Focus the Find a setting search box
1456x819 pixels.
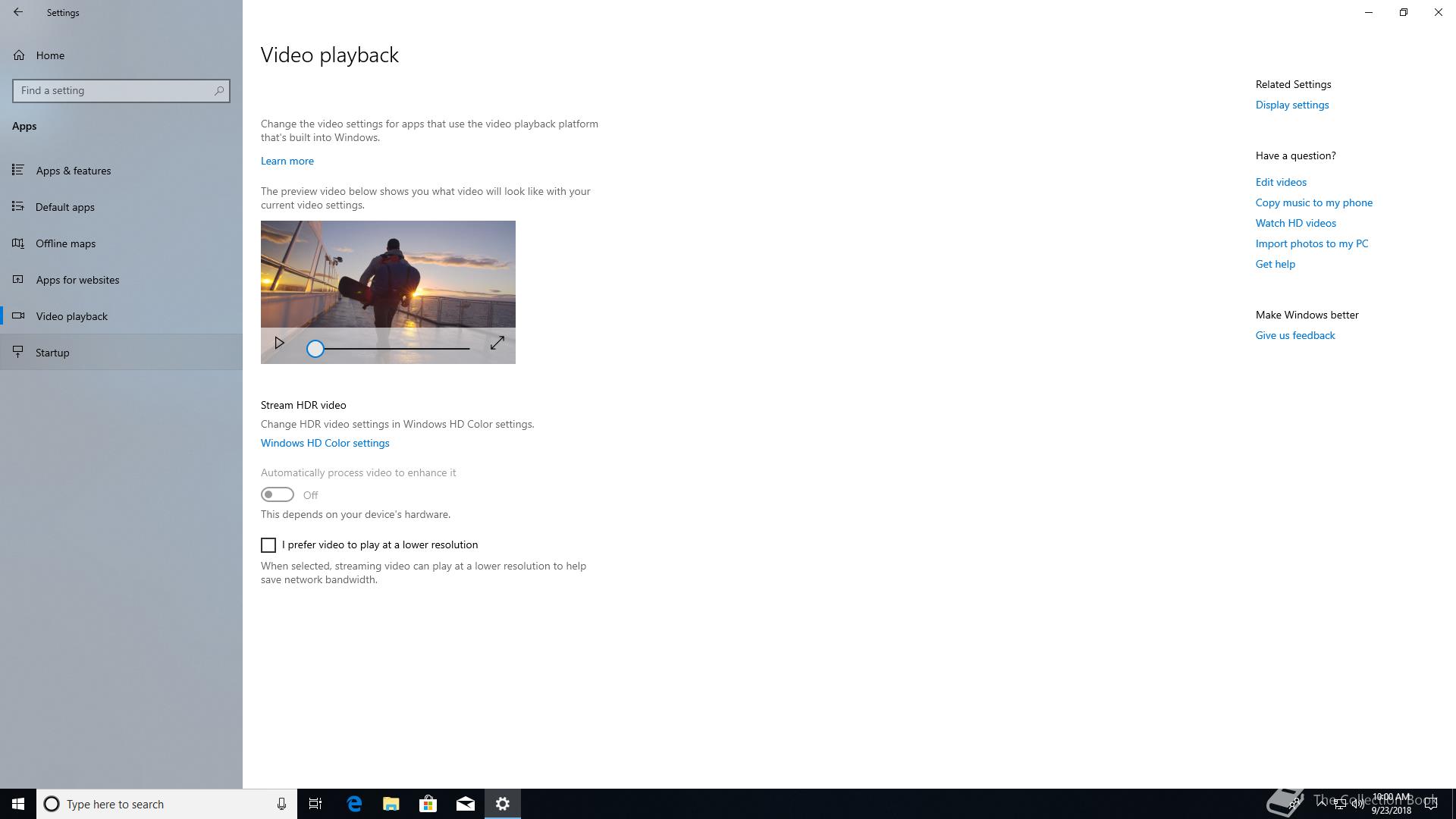coord(114,91)
